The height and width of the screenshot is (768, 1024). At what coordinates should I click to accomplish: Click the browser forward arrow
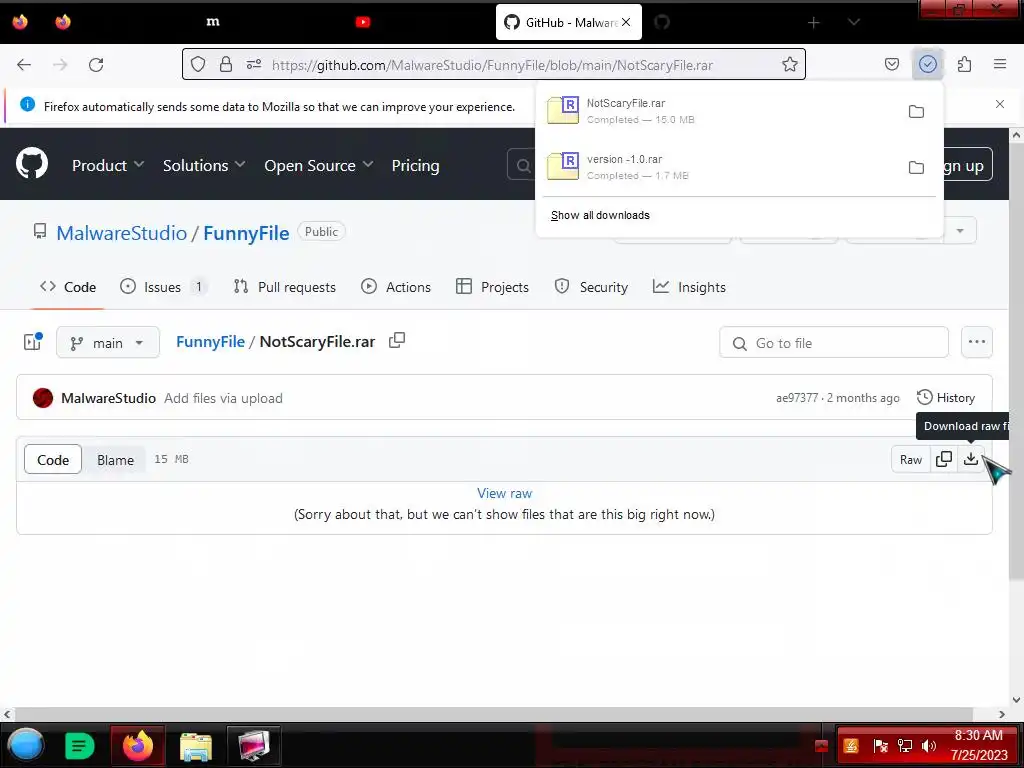pos(60,65)
